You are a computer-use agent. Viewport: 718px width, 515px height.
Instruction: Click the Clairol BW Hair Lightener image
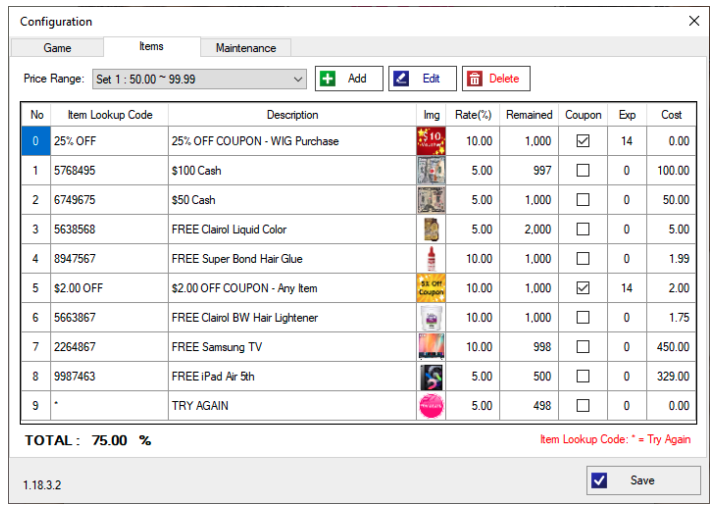(x=431, y=318)
